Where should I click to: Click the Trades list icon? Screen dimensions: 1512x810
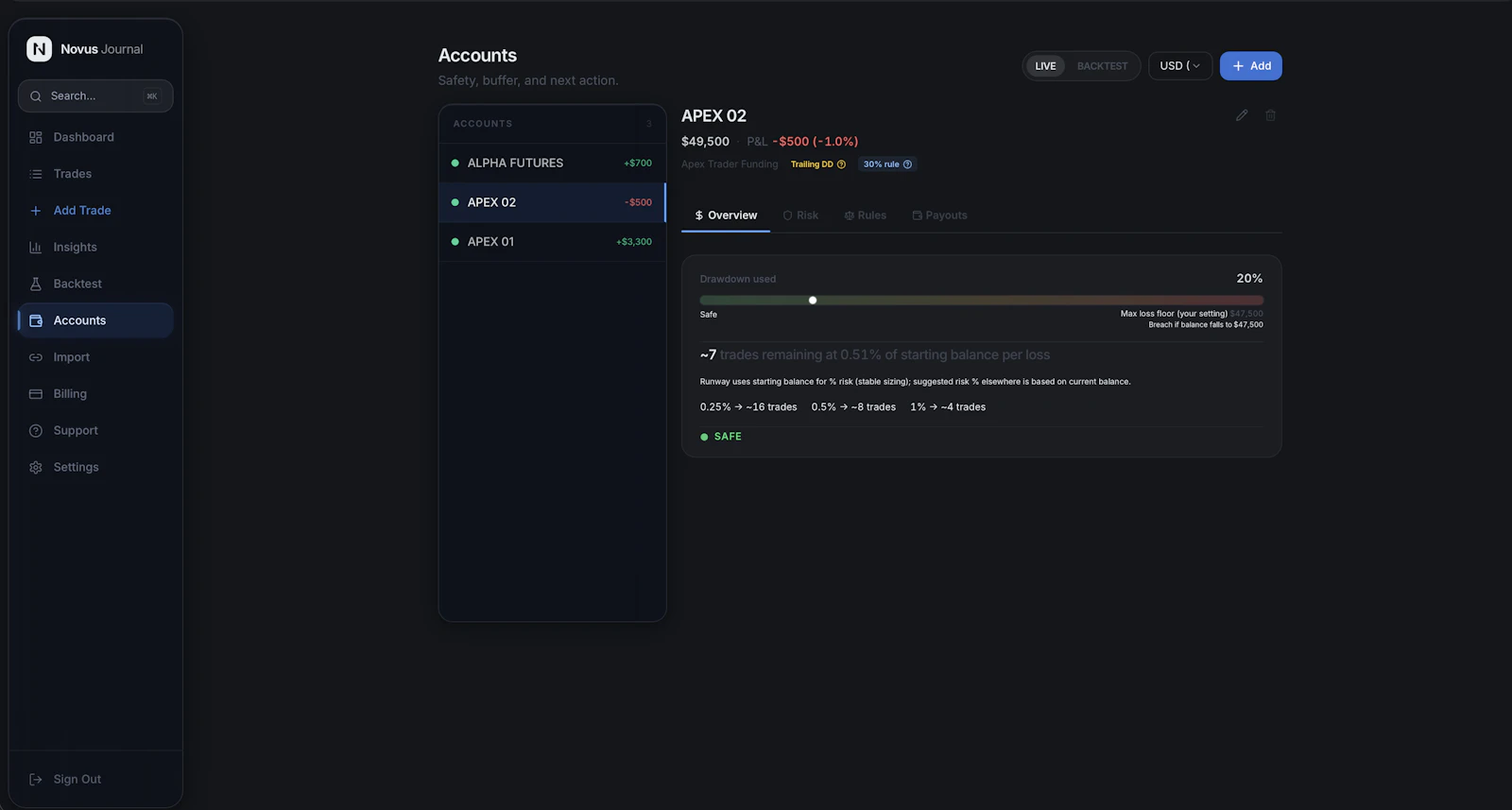pyautogui.click(x=36, y=174)
